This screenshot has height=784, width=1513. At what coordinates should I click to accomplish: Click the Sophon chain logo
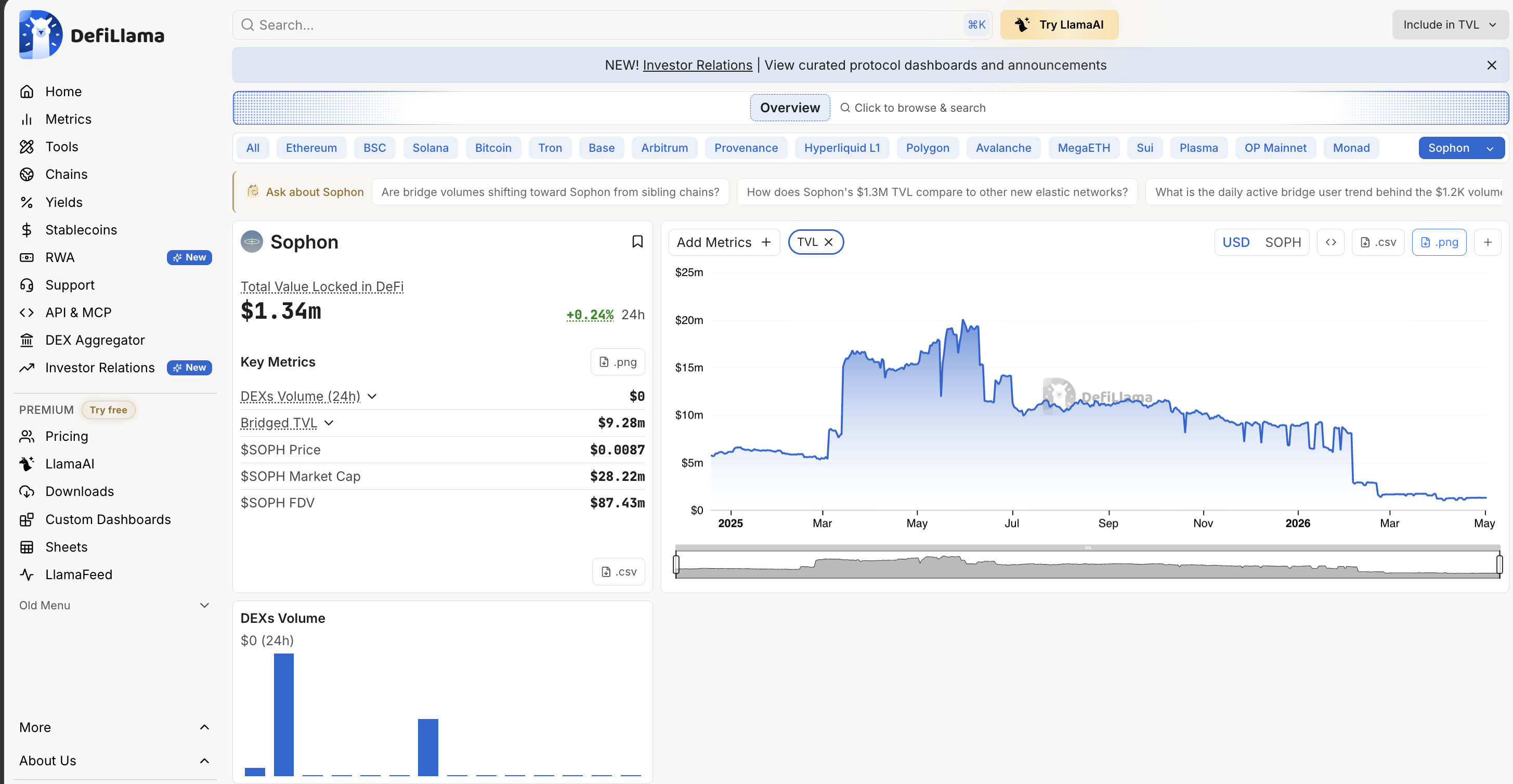coord(252,242)
